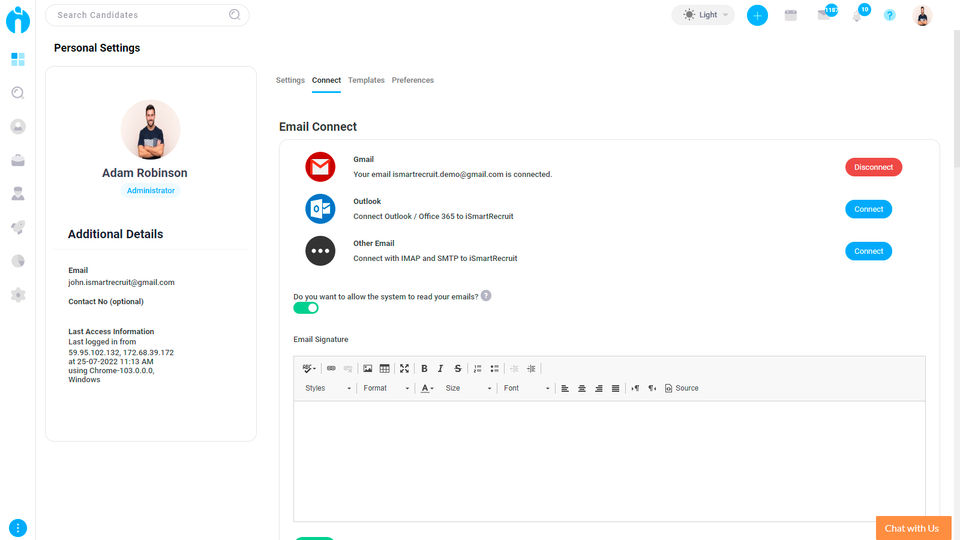960x540 pixels.
Task: Open the mail inbox icon with badge
Action: 825,14
